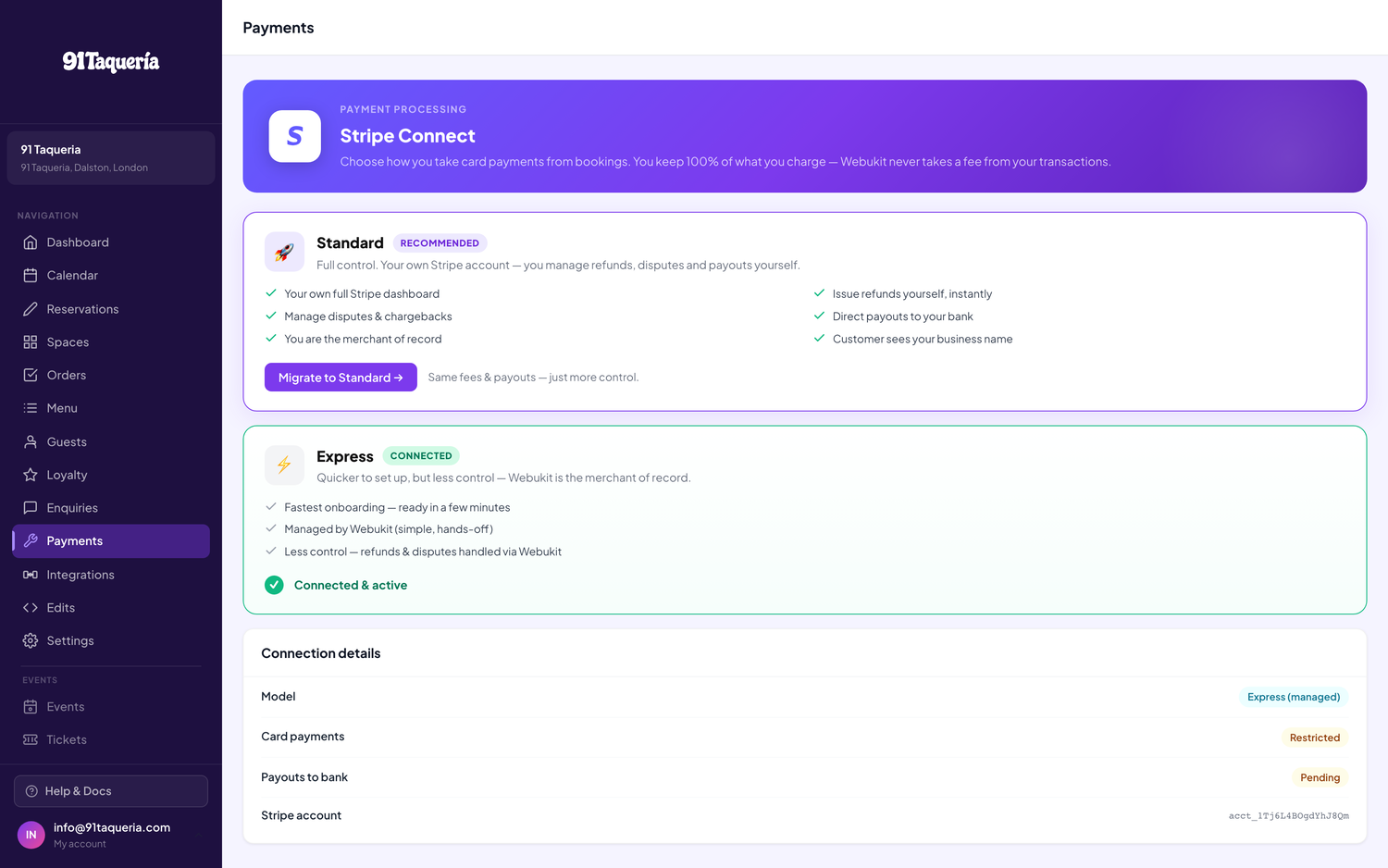Click the Payments wrench icon
The height and width of the screenshot is (868, 1388).
pyautogui.click(x=31, y=541)
